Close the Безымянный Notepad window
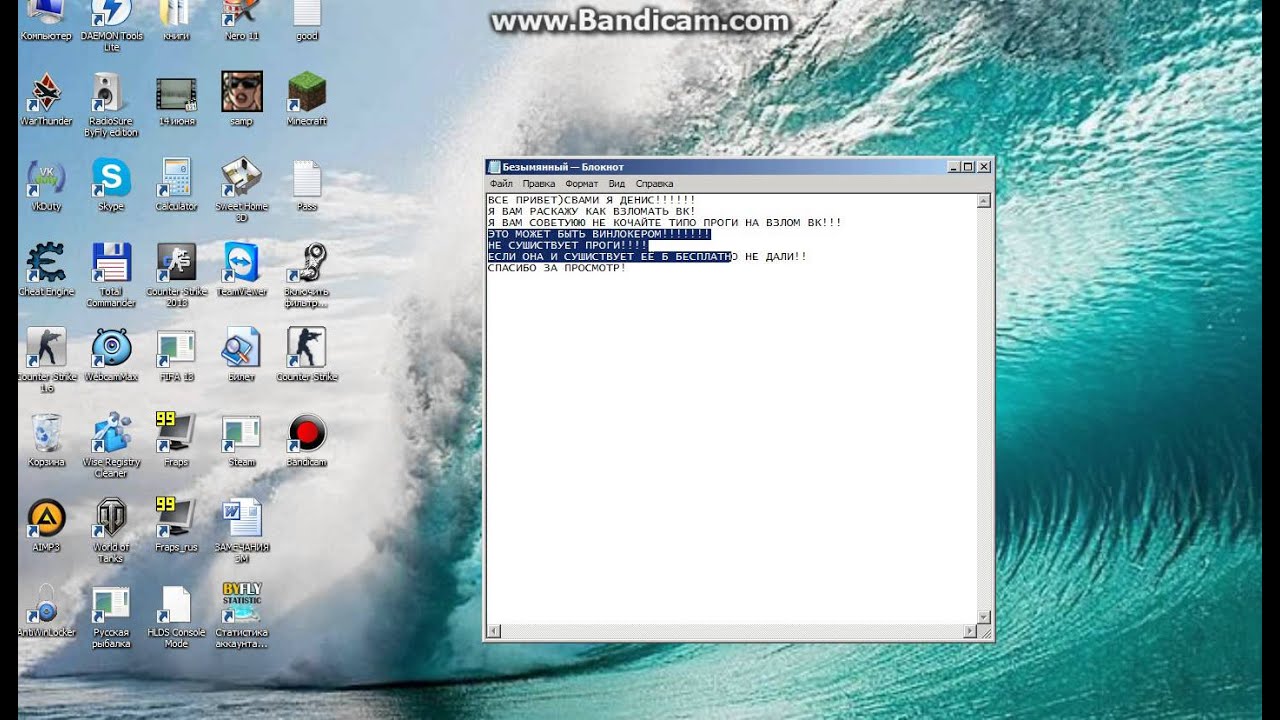1280x720 pixels. click(983, 167)
